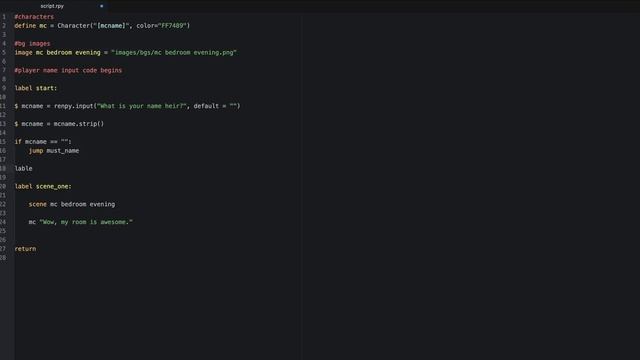Click the 'image mc bedroom evening' line

coord(125,53)
